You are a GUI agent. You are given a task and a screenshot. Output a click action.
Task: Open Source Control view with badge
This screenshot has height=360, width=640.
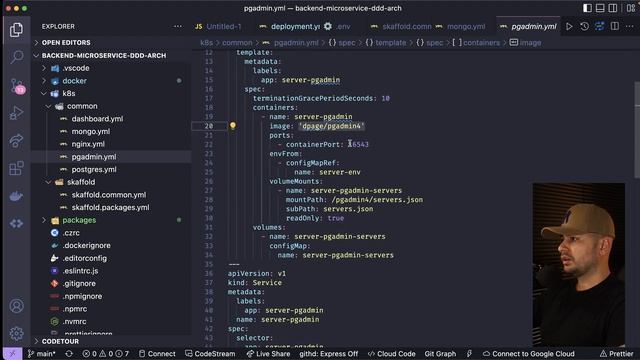click(17, 86)
